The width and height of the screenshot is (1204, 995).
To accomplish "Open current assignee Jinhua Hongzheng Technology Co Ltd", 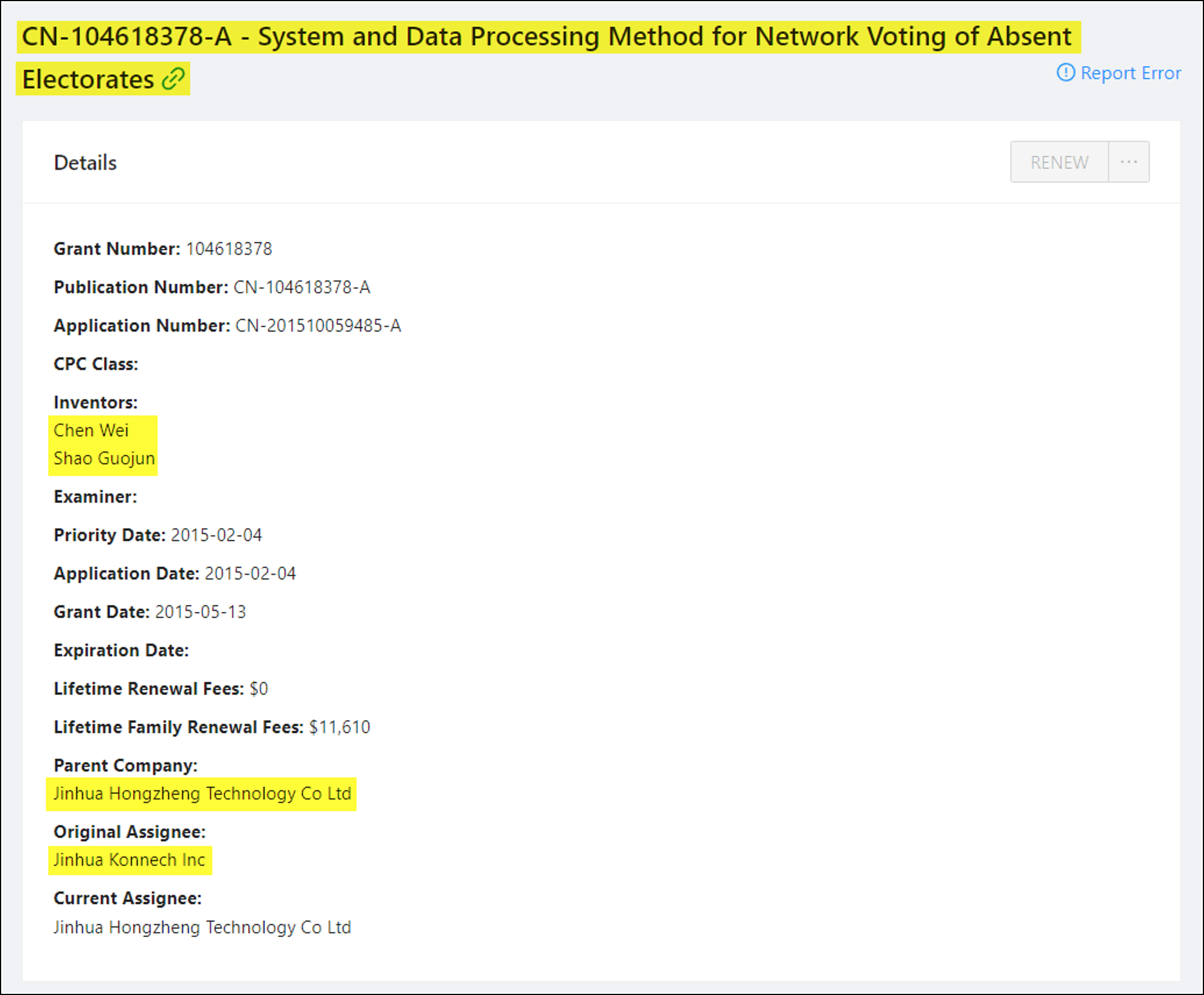I will pos(202,927).
